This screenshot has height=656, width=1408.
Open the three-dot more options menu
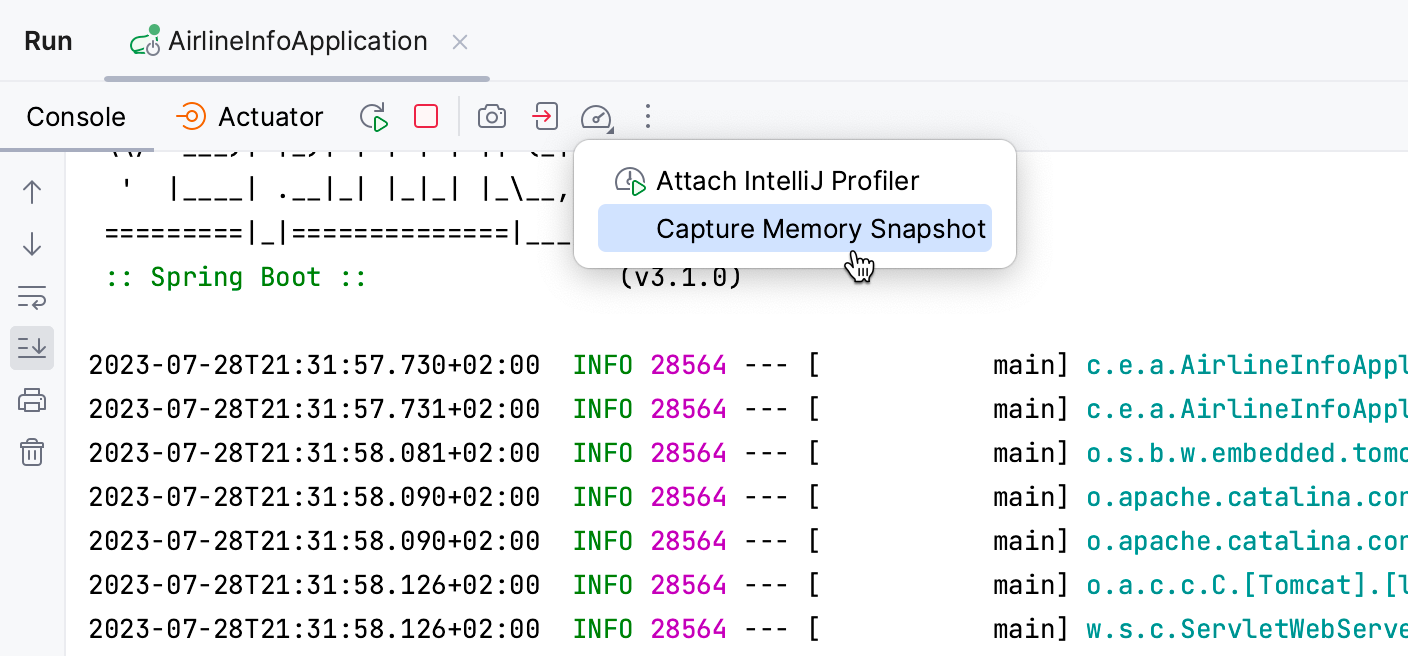pos(648,117)
